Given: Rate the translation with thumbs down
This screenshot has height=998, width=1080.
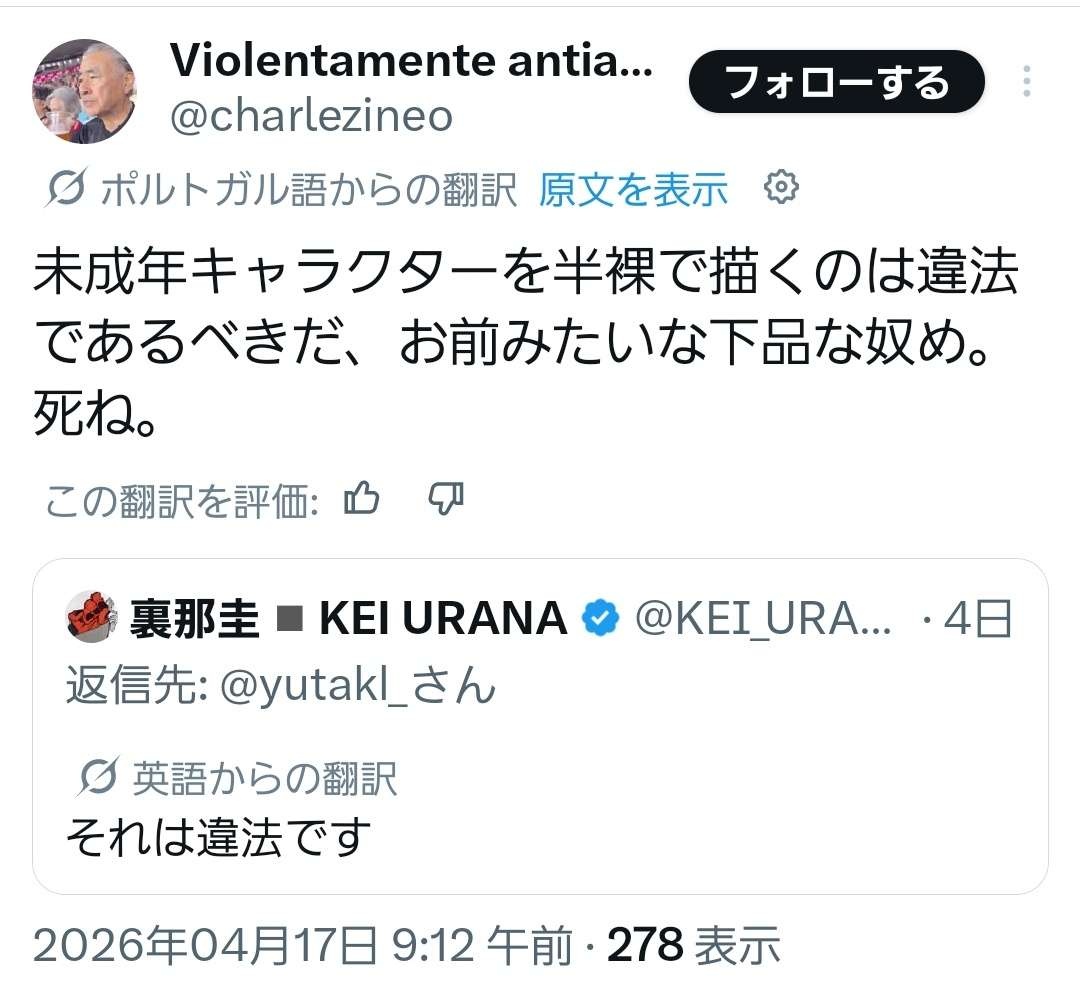Looking at the screenshot, I should click(446, 498).
